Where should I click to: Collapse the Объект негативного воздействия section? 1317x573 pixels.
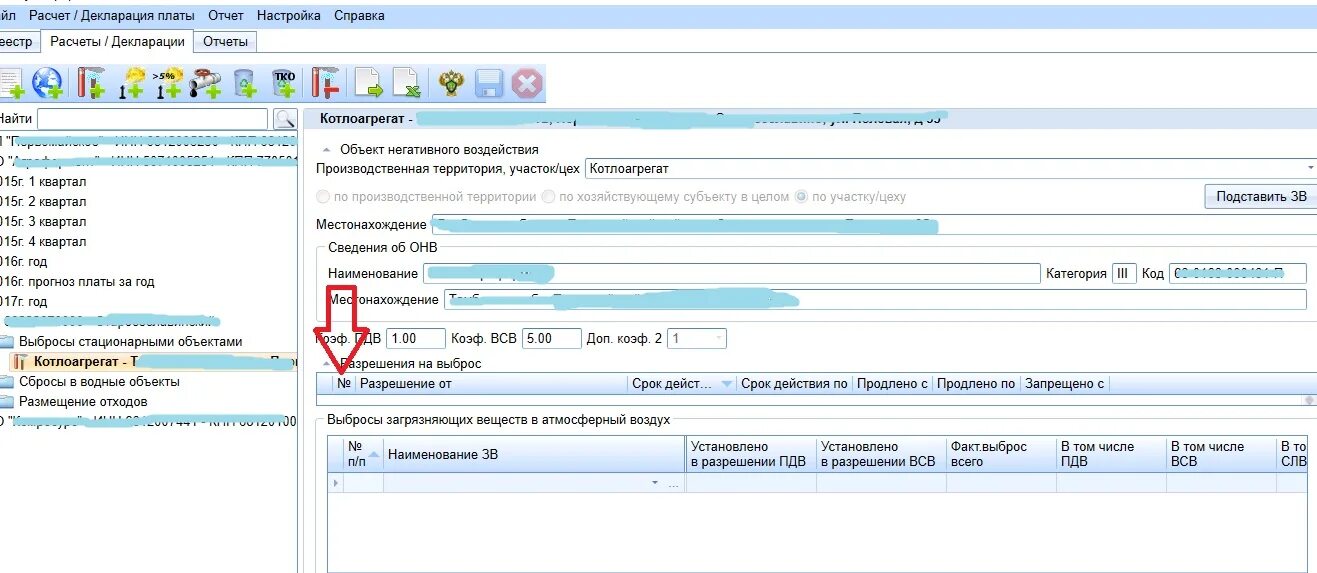tap(326, 150)
